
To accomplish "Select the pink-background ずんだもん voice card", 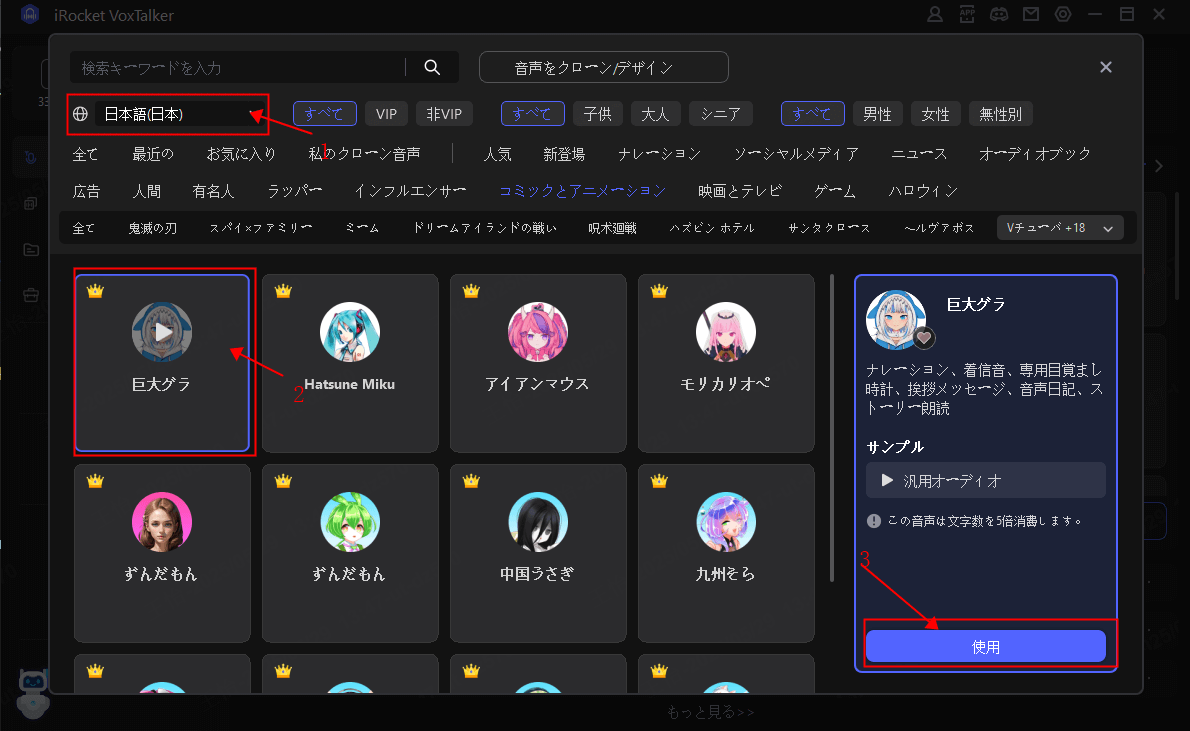I will [x=162, y=553].
